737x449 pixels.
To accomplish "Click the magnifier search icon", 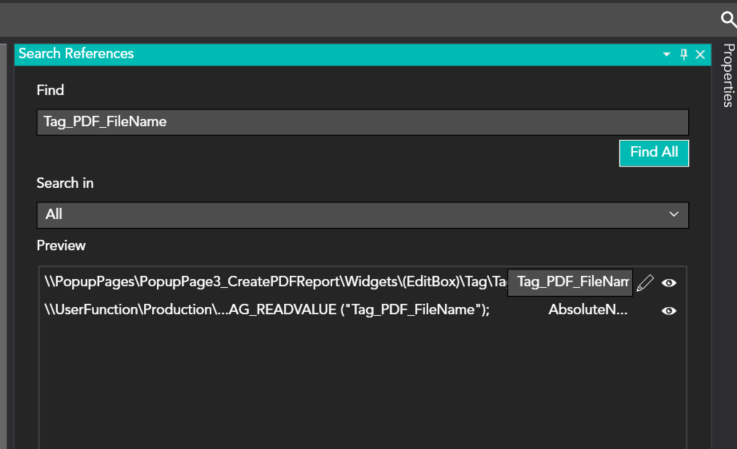I will point(727,19).
